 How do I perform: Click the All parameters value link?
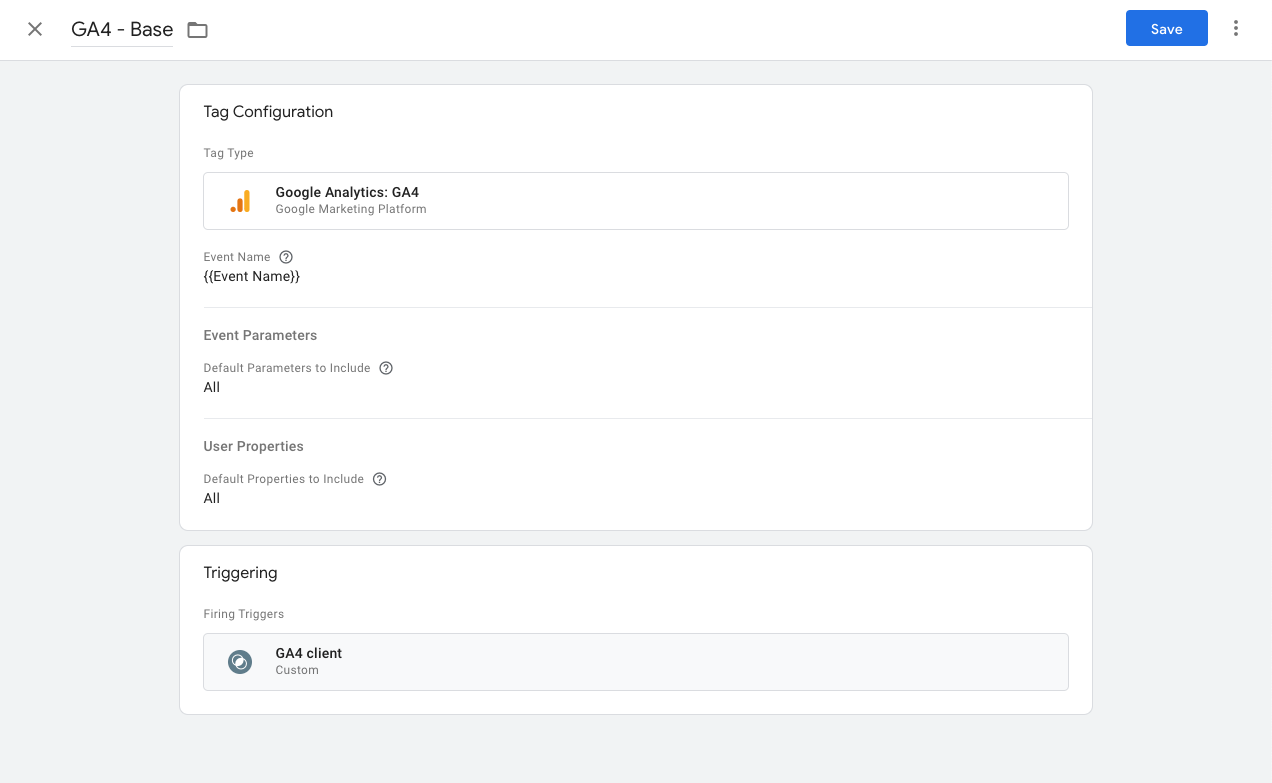[x=211, y=387]
